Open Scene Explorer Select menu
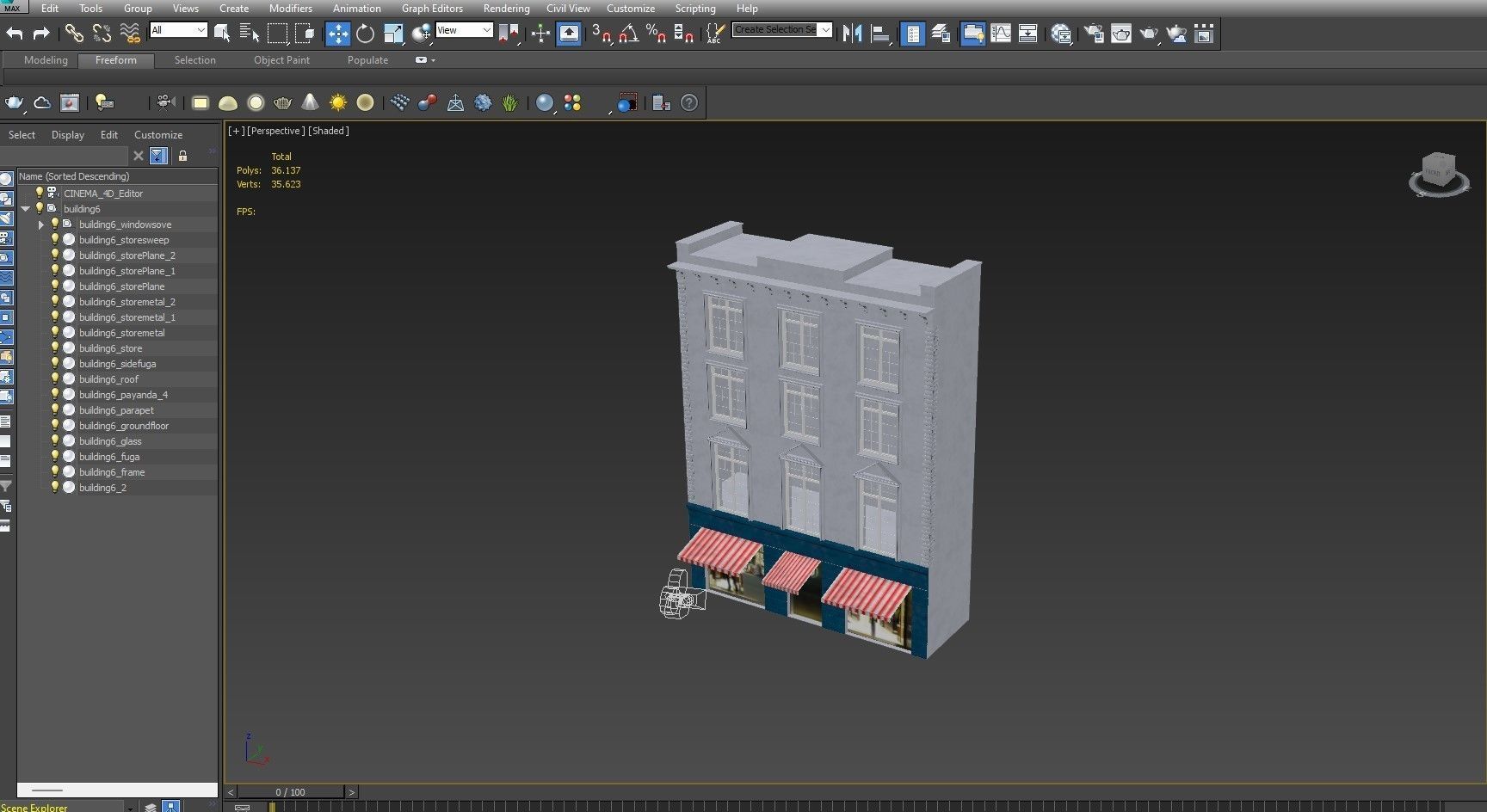The width and height of the screenshot is (1487, 812). click(x=22, y=135)
